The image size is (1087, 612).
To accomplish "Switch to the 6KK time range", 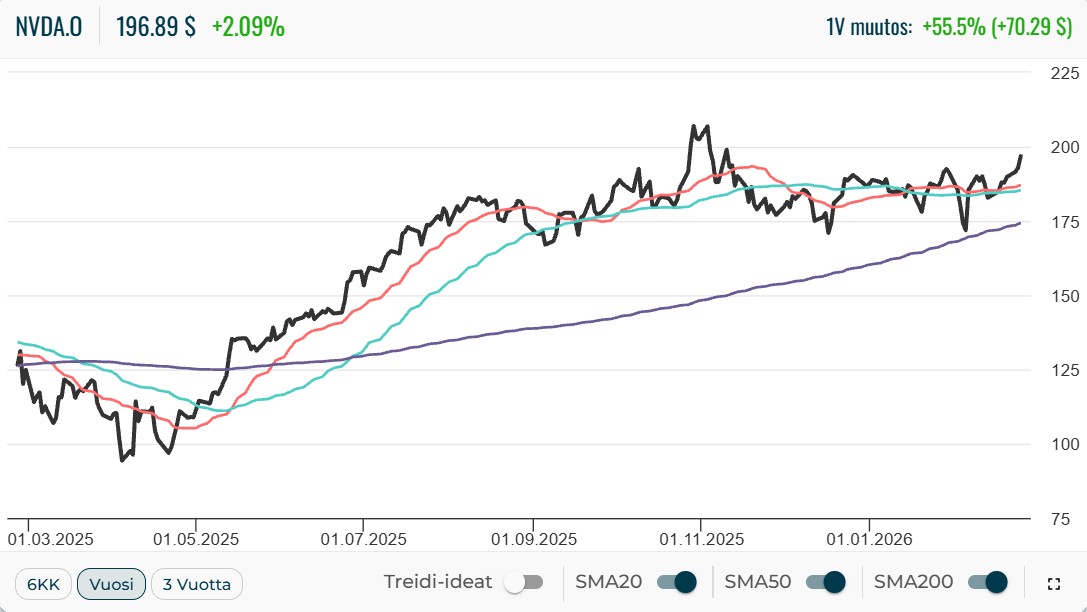I will pyautogui.click(x=43, y=584).
